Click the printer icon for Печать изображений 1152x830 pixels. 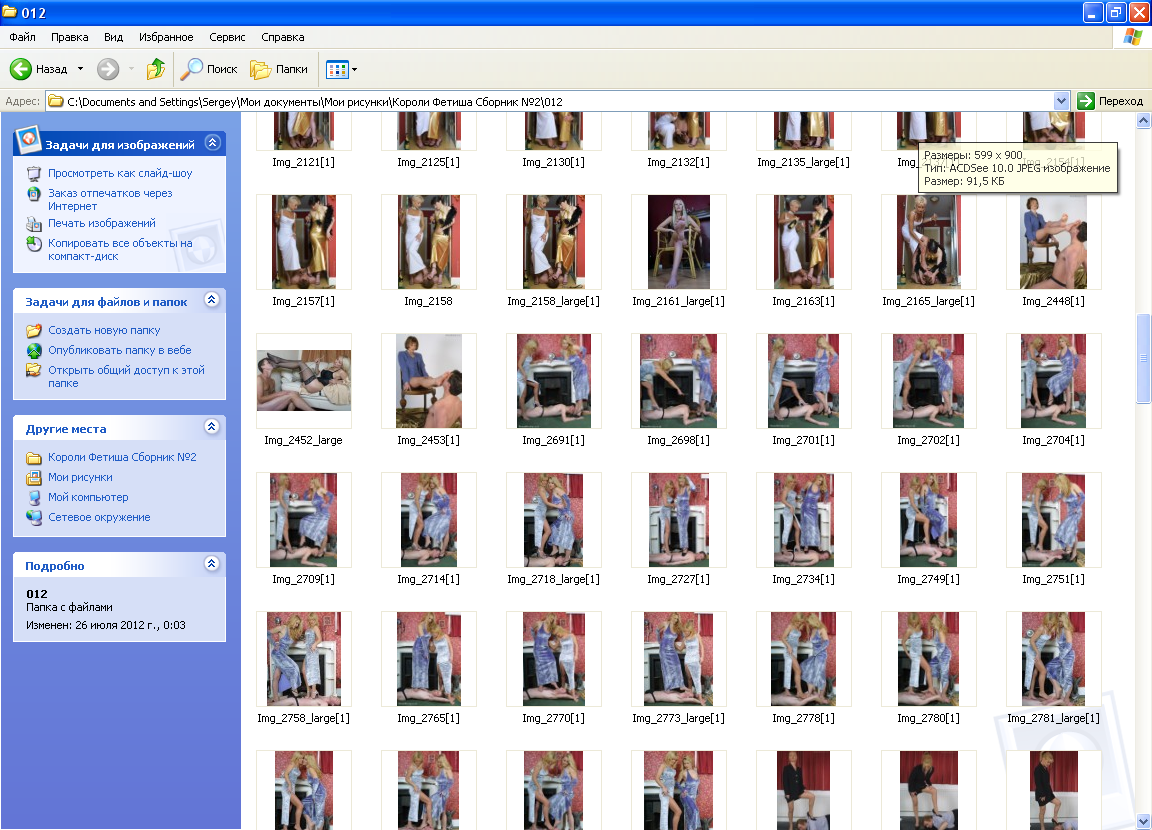coord(34,223)
